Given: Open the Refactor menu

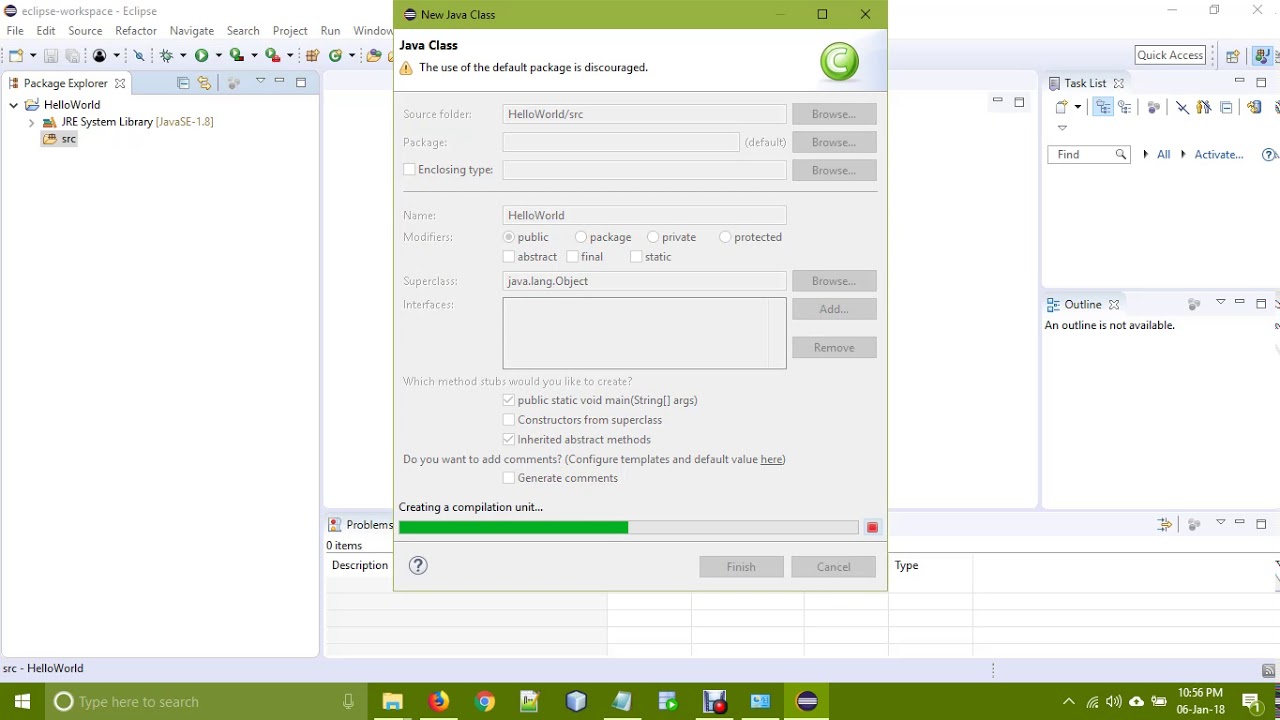Looking at the screenshot, I should pyautogui.click(x=136, y=31).
